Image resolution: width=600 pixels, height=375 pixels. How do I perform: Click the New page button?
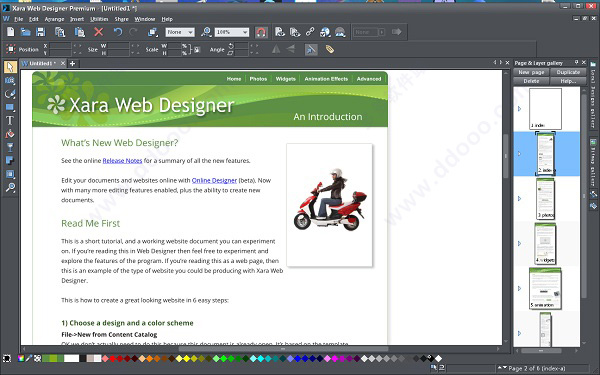tap(531, 72)
